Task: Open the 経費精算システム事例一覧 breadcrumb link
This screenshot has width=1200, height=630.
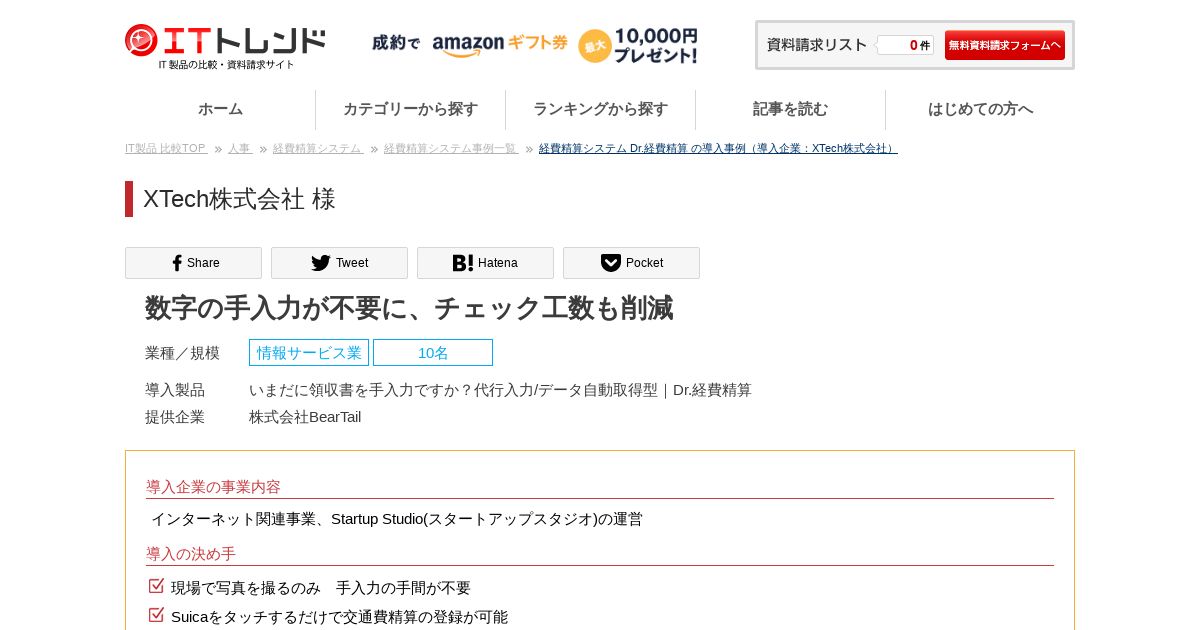Action: pyautogui.click(x=451, y=148)
